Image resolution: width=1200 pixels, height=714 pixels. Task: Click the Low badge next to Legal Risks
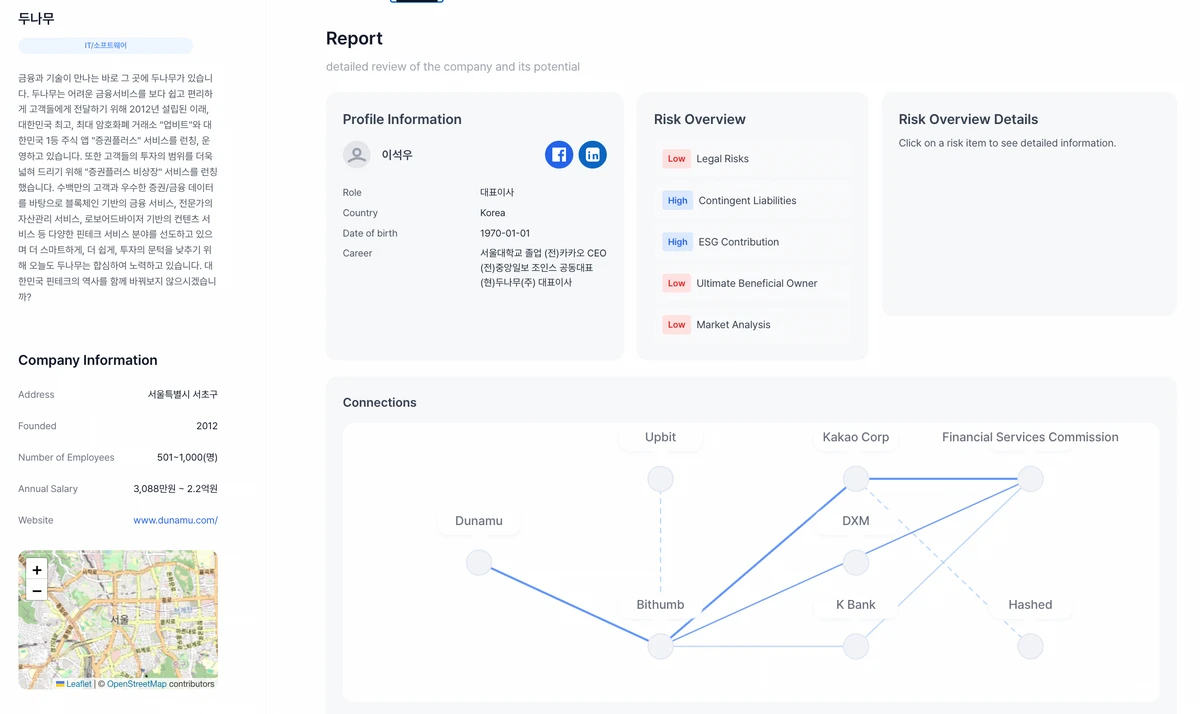(x=677, y=159)
